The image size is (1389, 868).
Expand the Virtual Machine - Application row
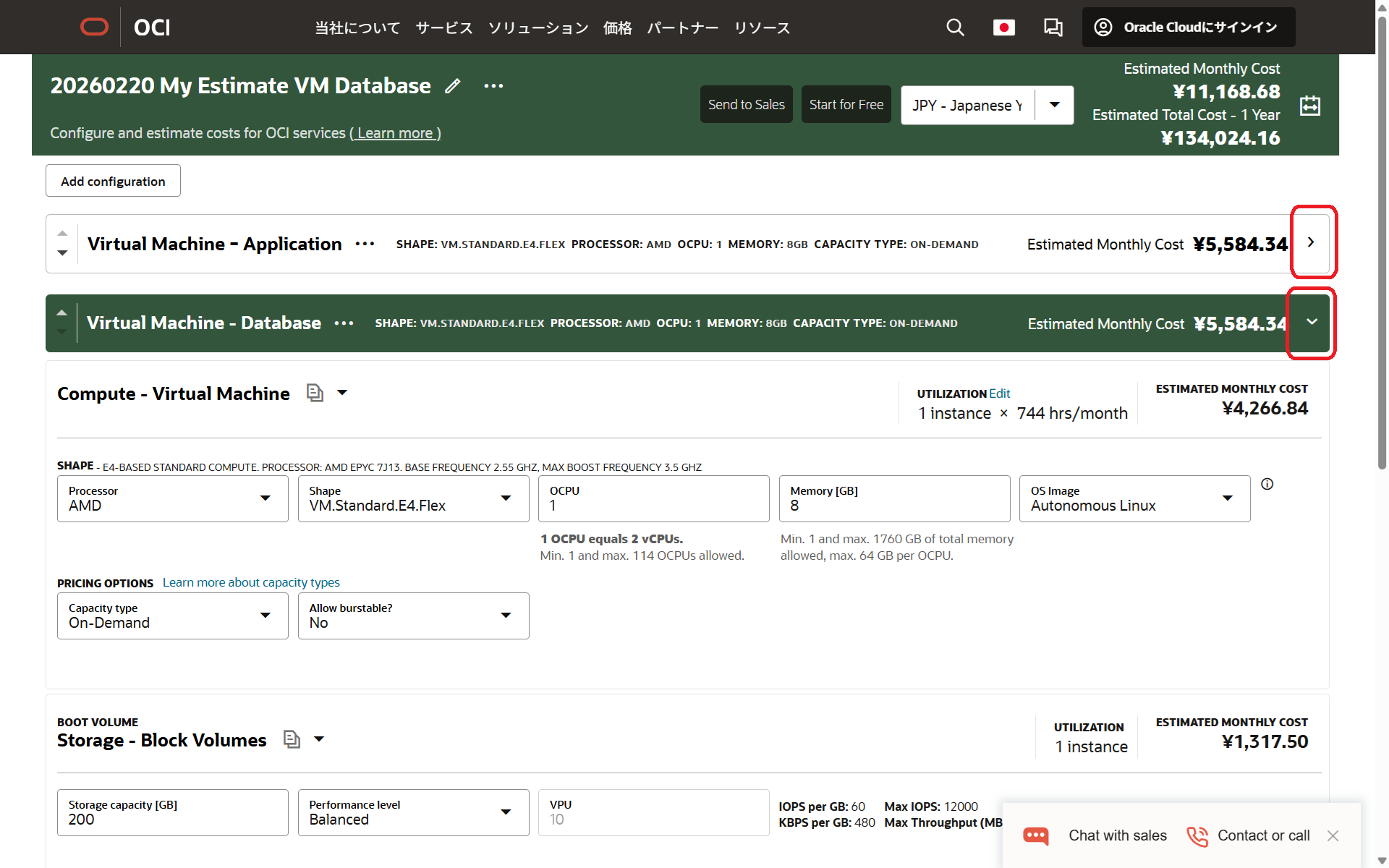1311,242
